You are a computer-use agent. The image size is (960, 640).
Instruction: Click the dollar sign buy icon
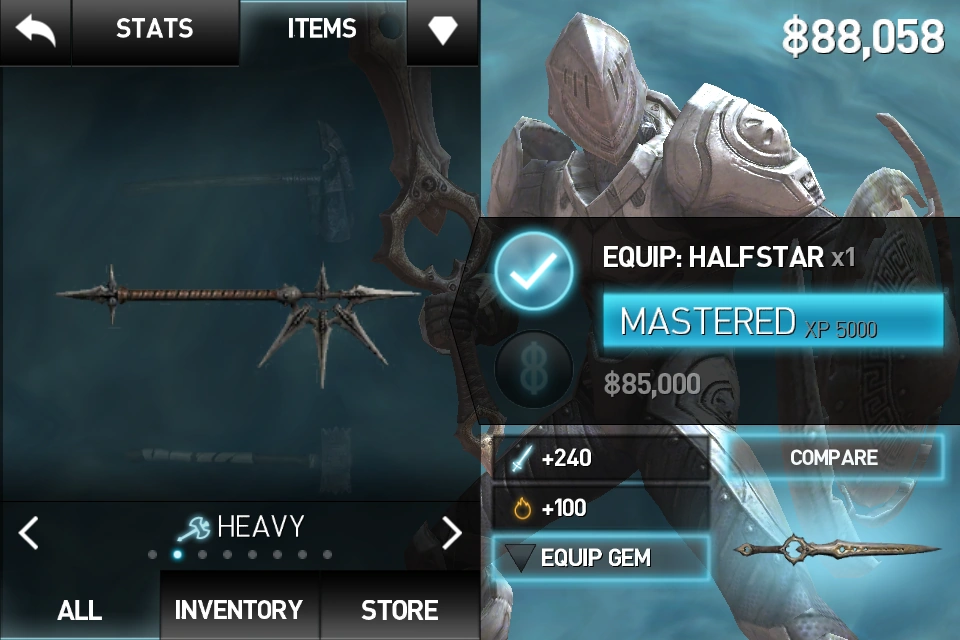pos(534,369)
